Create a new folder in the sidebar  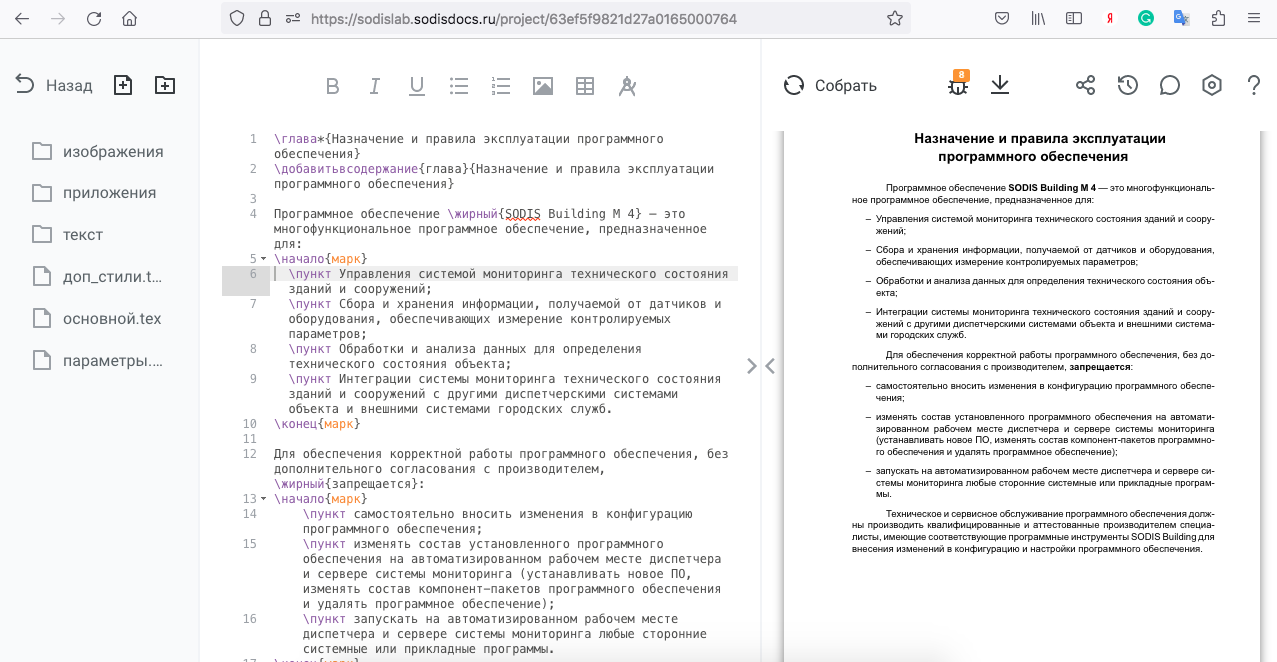[164, 85]
